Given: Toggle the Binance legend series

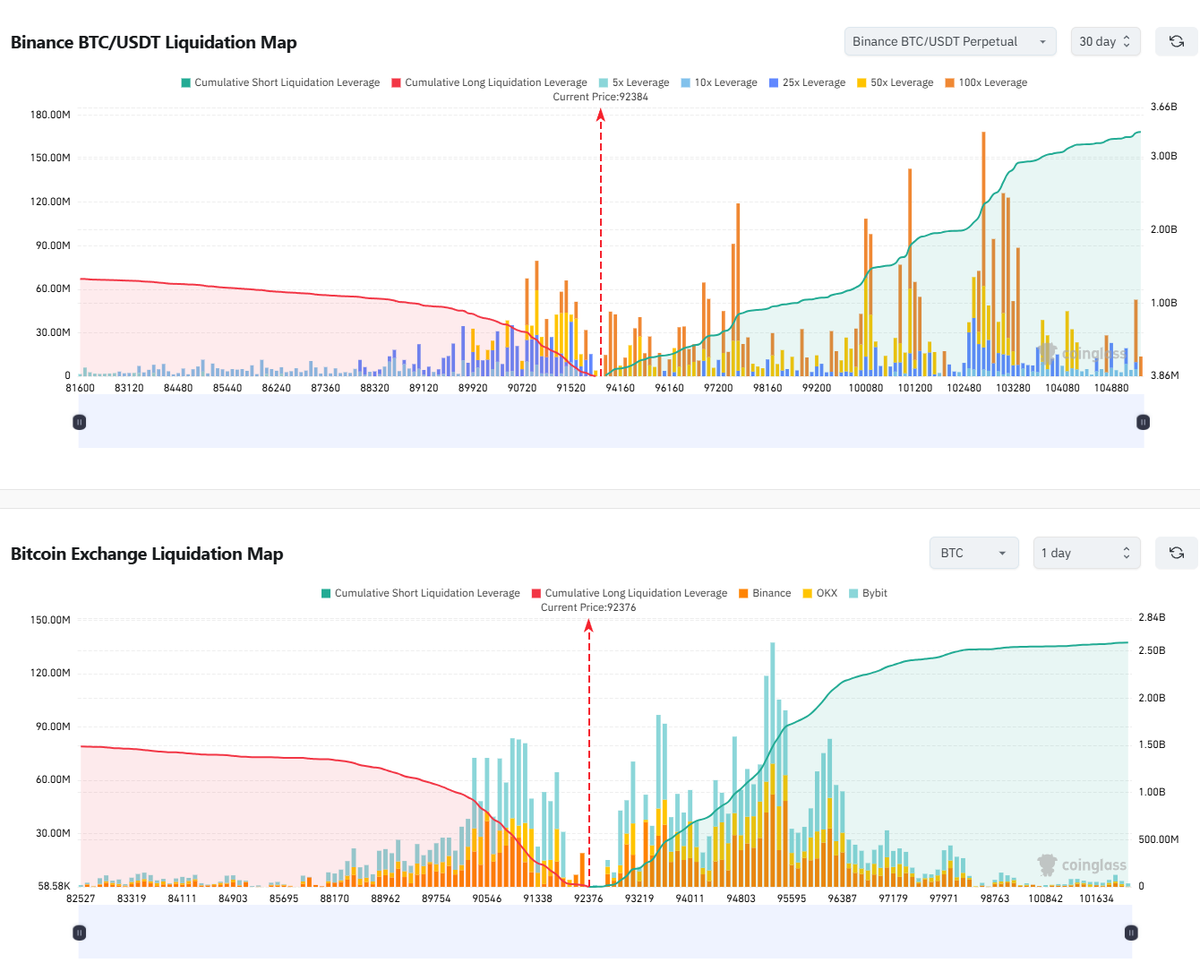Looking at the screenshot, I should click(764, 593).
